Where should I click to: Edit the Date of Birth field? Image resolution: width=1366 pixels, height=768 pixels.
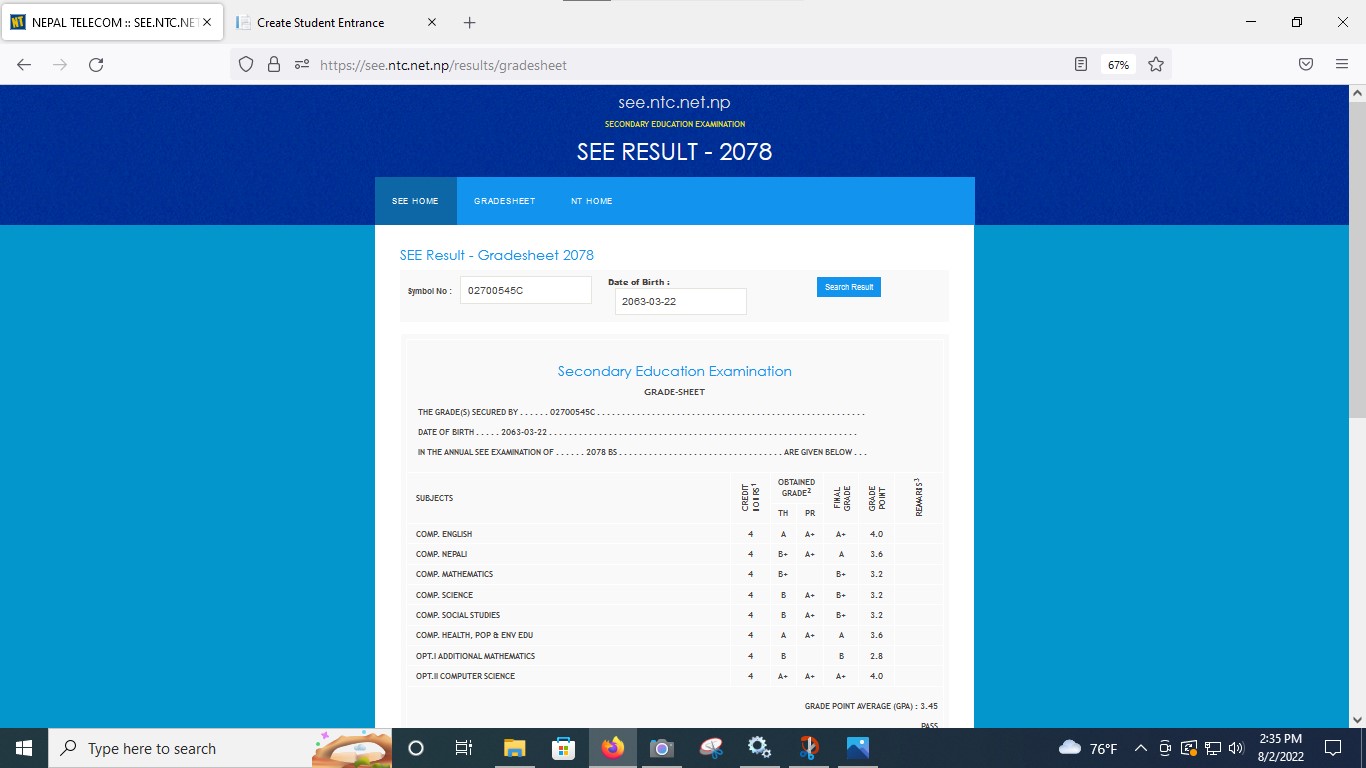click(680, 301)
